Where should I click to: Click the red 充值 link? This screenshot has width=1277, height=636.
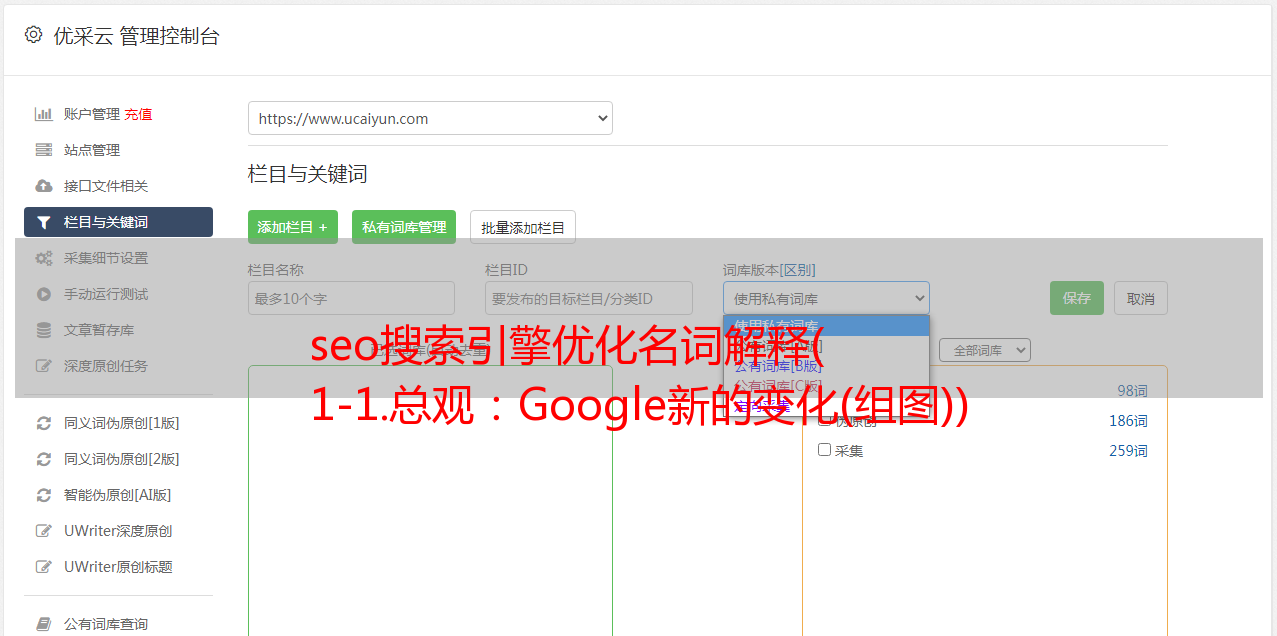pyautogui.click(x=138, y=114)
